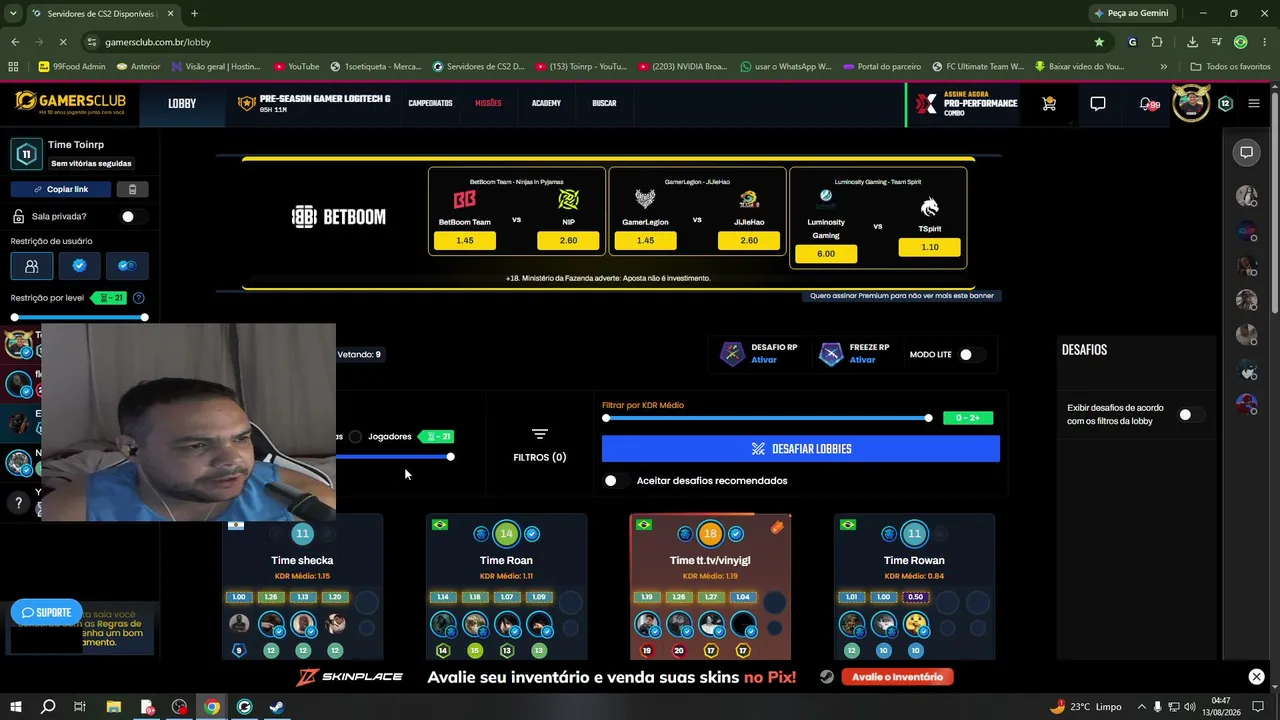The height and width of the screenshot is (720, 1280).
Task: Open the Chrome tab search dropdown
Action: (x=13, y=14)
